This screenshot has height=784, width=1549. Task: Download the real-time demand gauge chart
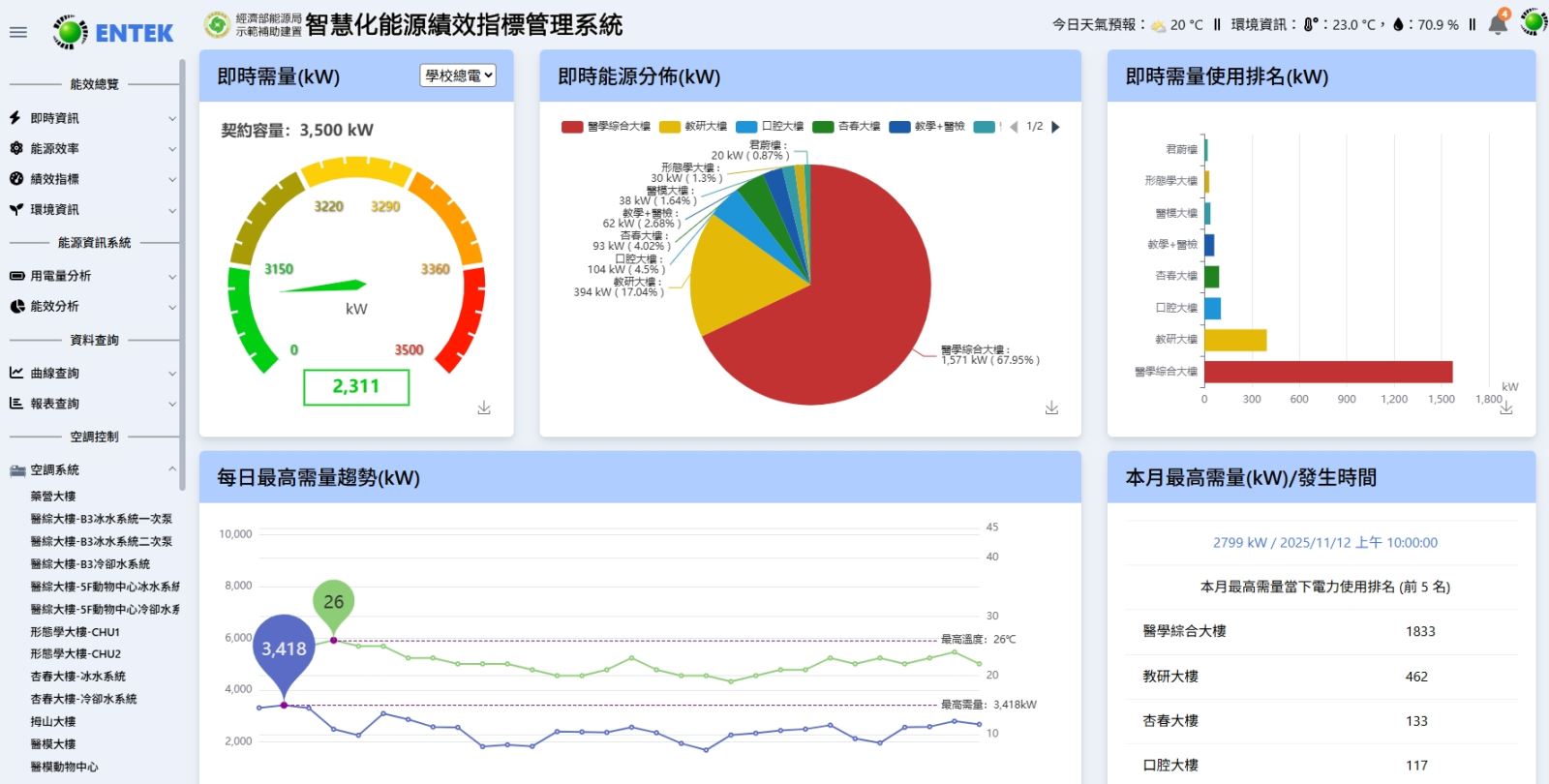[x=484, y=408]
